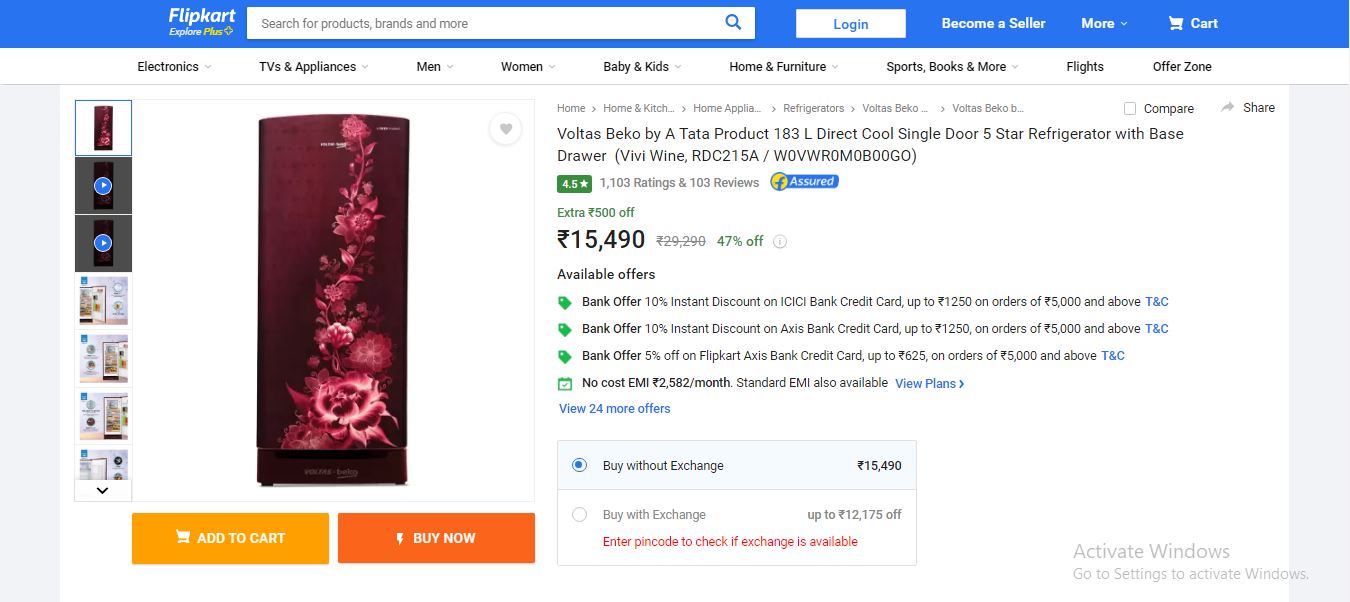Expand the Electronics category menu
The image size is (1350, 602).
coord(174,67)
